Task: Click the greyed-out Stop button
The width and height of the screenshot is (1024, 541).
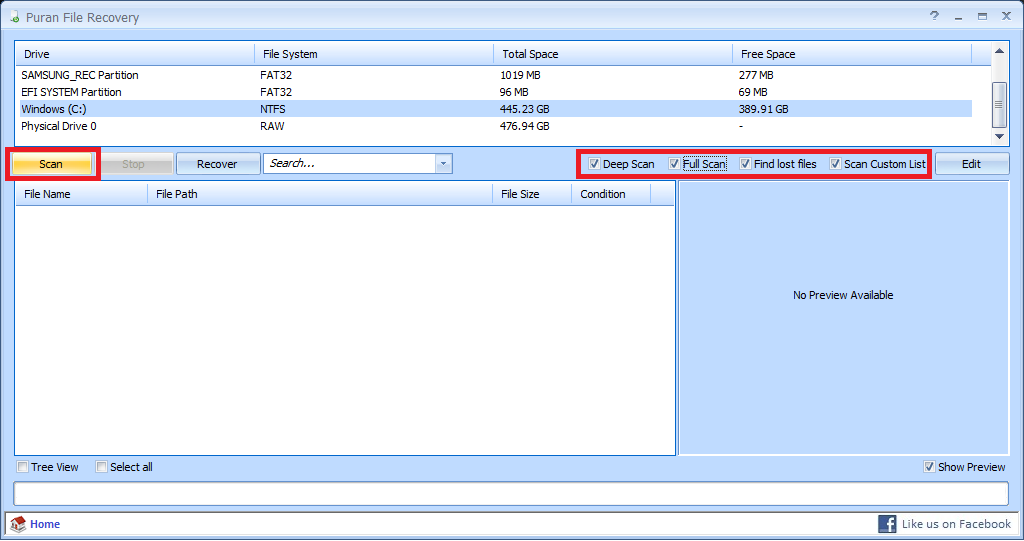Action: coord(134,164)
